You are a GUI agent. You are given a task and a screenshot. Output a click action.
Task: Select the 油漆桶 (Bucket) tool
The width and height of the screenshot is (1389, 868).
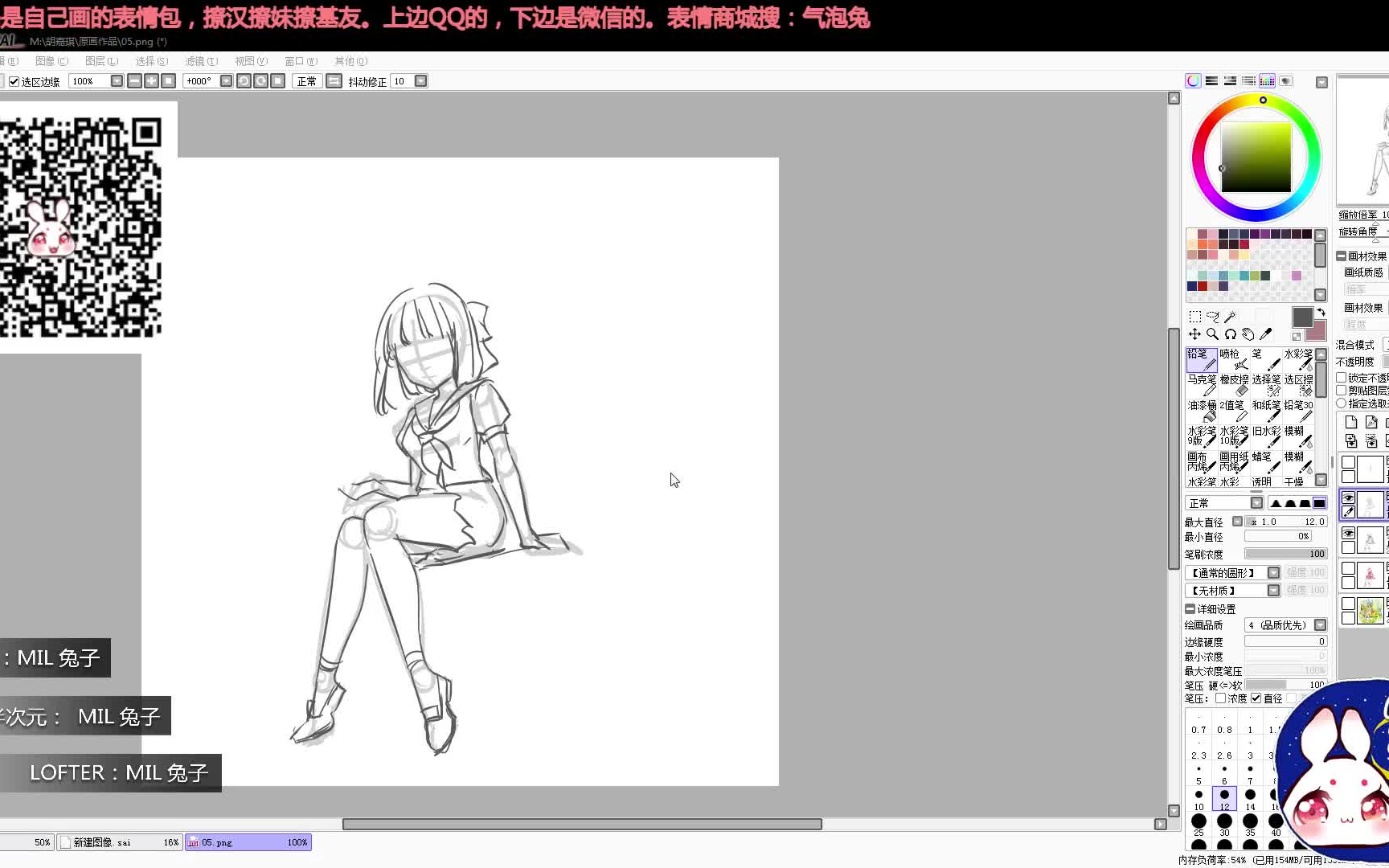tap(1201, 411)
